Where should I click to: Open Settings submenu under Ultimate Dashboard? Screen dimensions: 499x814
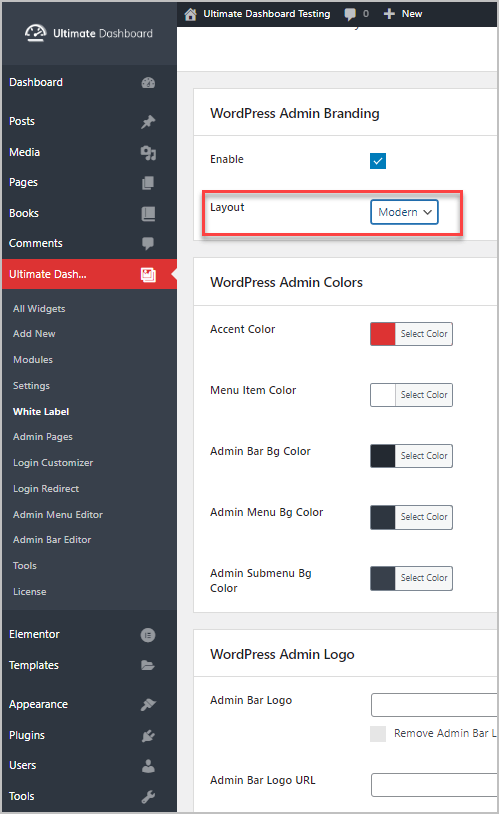click(x=31, y=385)
